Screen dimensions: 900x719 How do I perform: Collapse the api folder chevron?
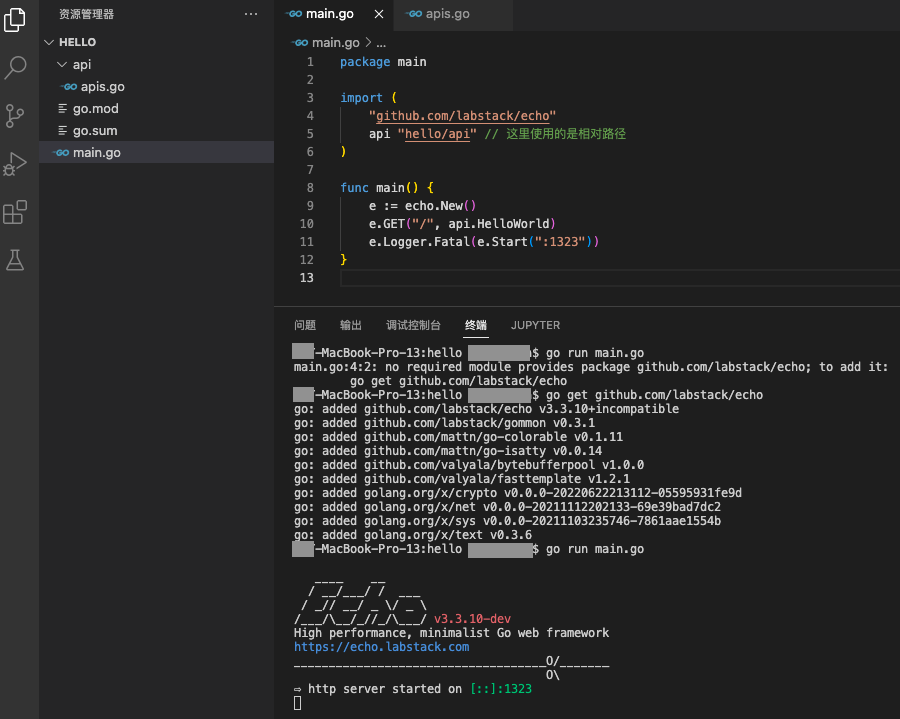pos(62,64)
